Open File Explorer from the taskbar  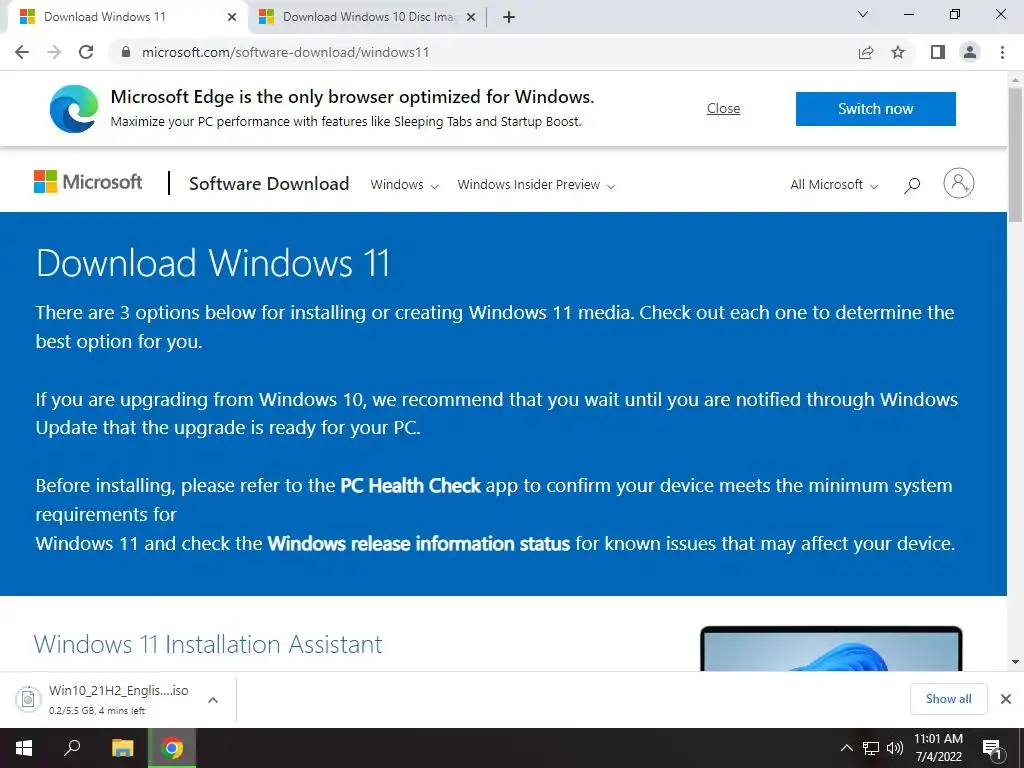click(x=122, y=748)
